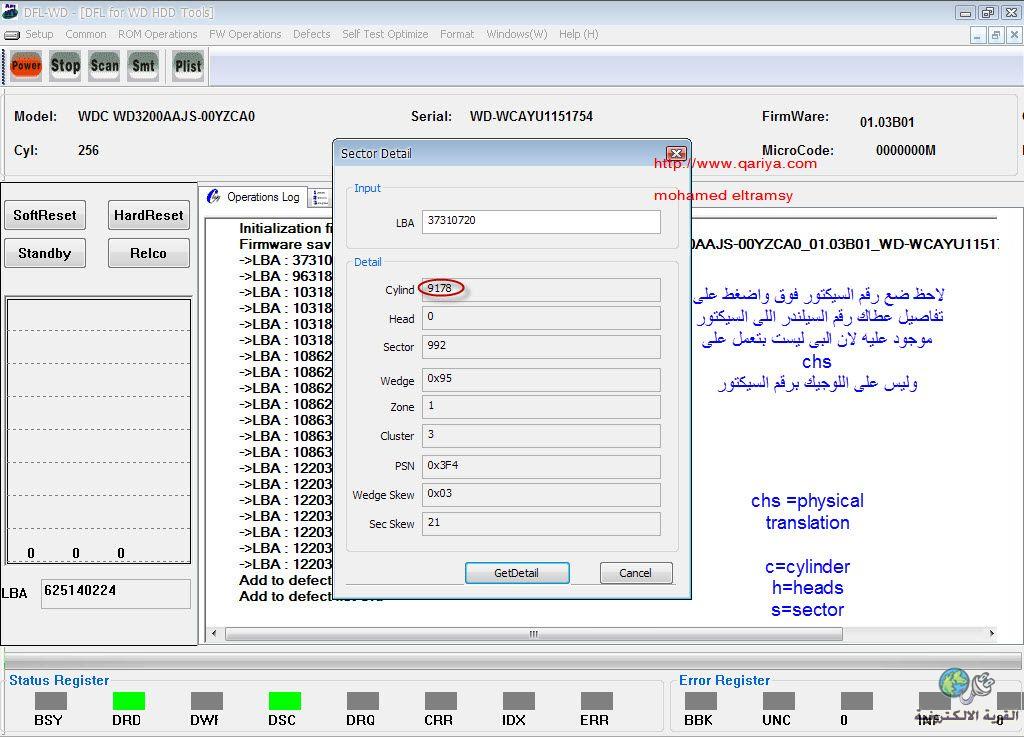The width and height of the screenshot is (1024, 738).
Task: Click the log line "->LBA : 37310"
Action: (x=285, y=260)
